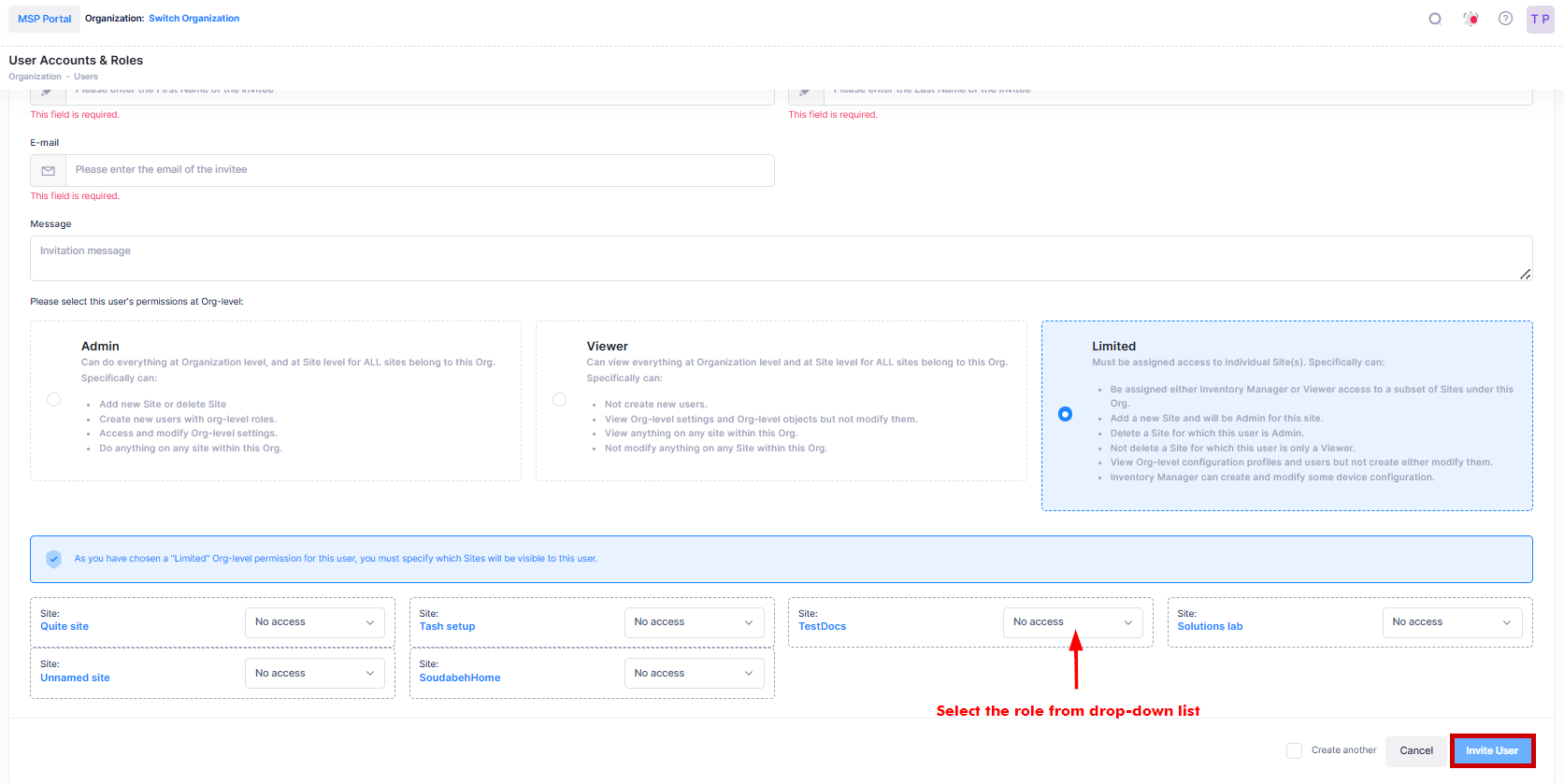Select the Limited permission radio button

coord(1065,414)
